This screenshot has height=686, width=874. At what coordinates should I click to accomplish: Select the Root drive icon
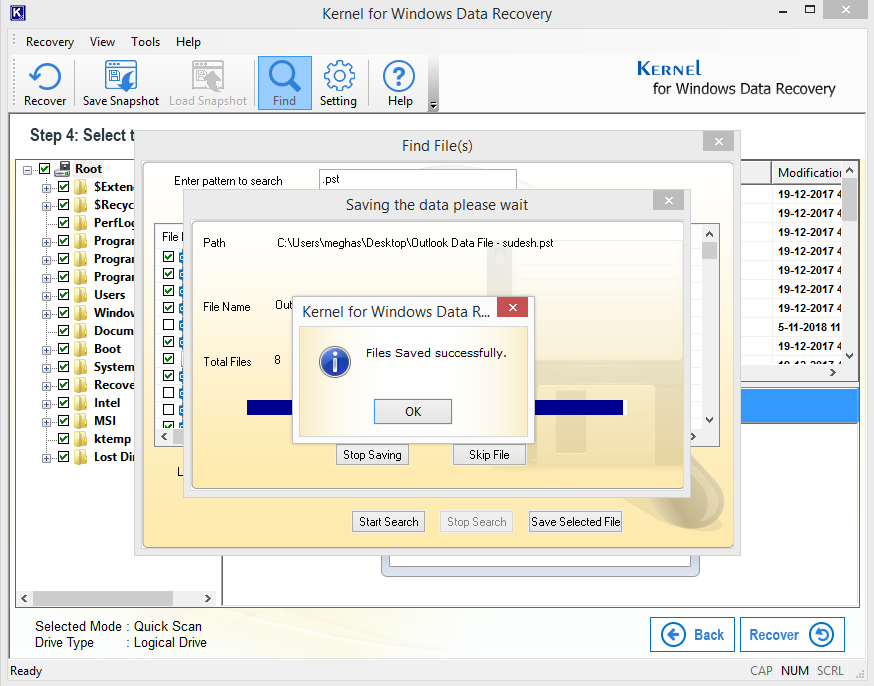click(62, 168)
